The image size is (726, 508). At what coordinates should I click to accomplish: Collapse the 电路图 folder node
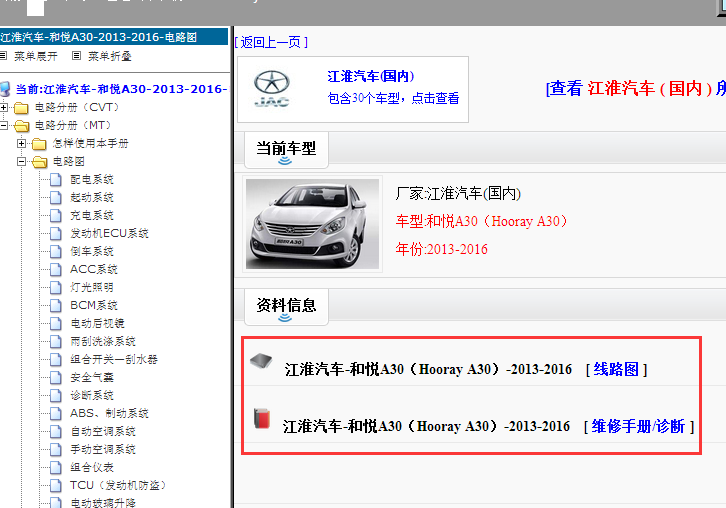coord(21,162)
